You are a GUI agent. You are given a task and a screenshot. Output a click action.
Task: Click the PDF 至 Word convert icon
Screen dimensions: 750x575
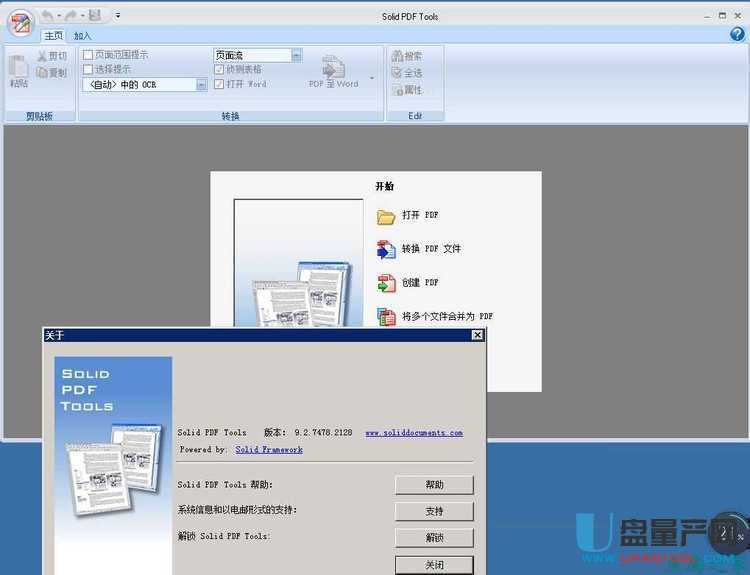pyautogui.click(x=333, y=67)
